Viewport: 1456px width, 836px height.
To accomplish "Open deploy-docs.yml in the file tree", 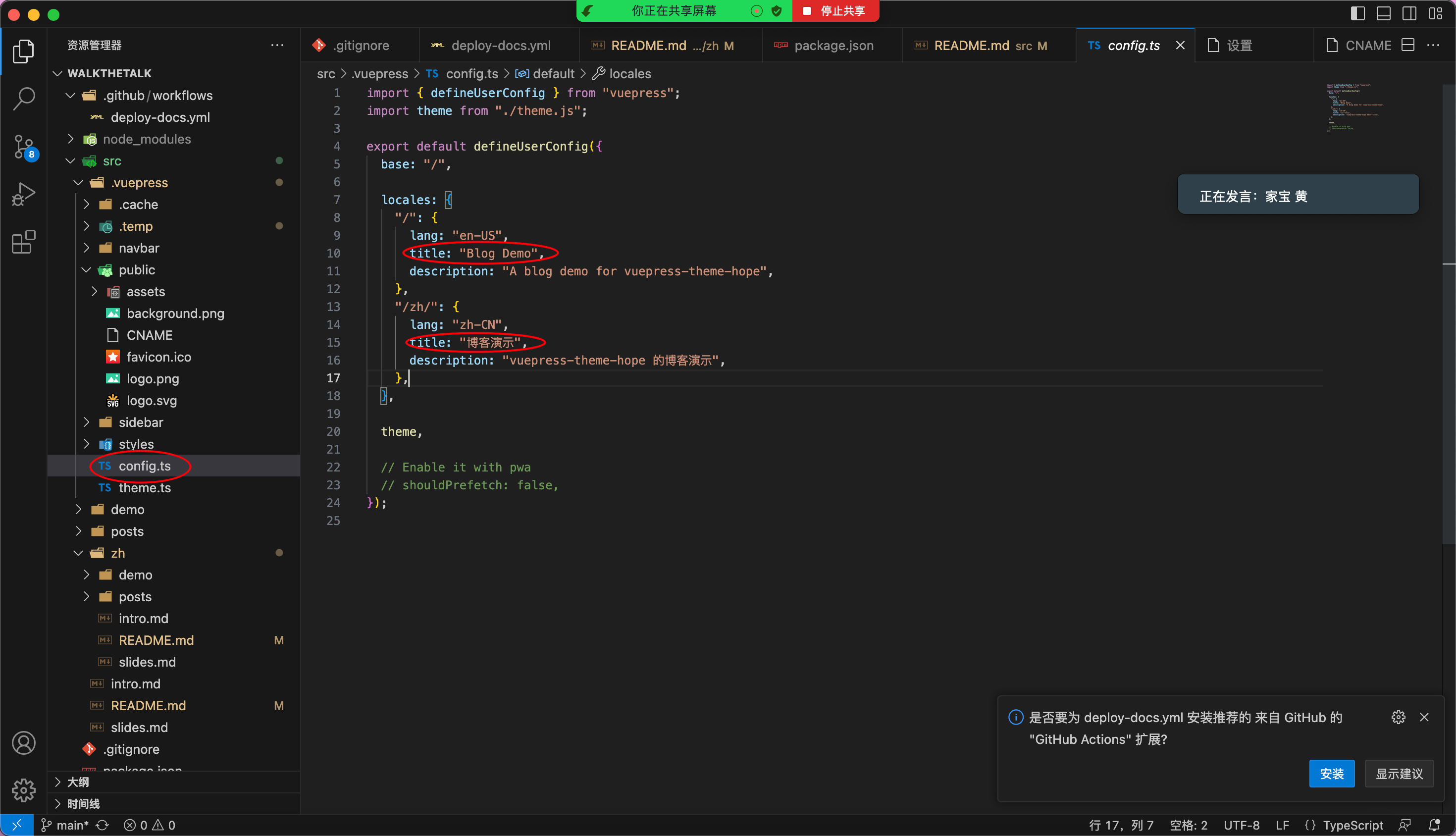I will pyautogui.click(x=160, y=117).
